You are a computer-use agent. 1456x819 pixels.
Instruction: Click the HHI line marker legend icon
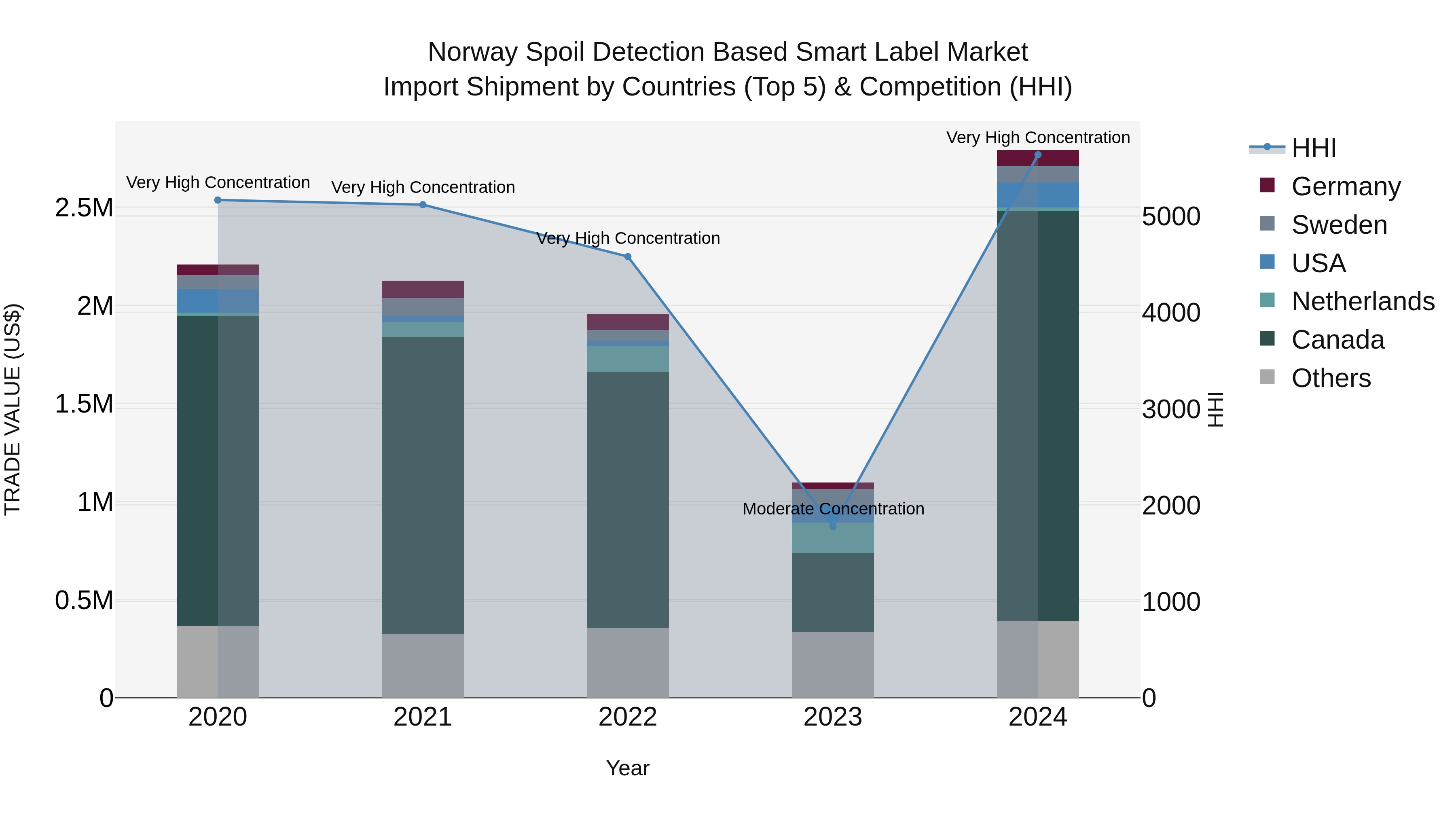[1267, 148]
